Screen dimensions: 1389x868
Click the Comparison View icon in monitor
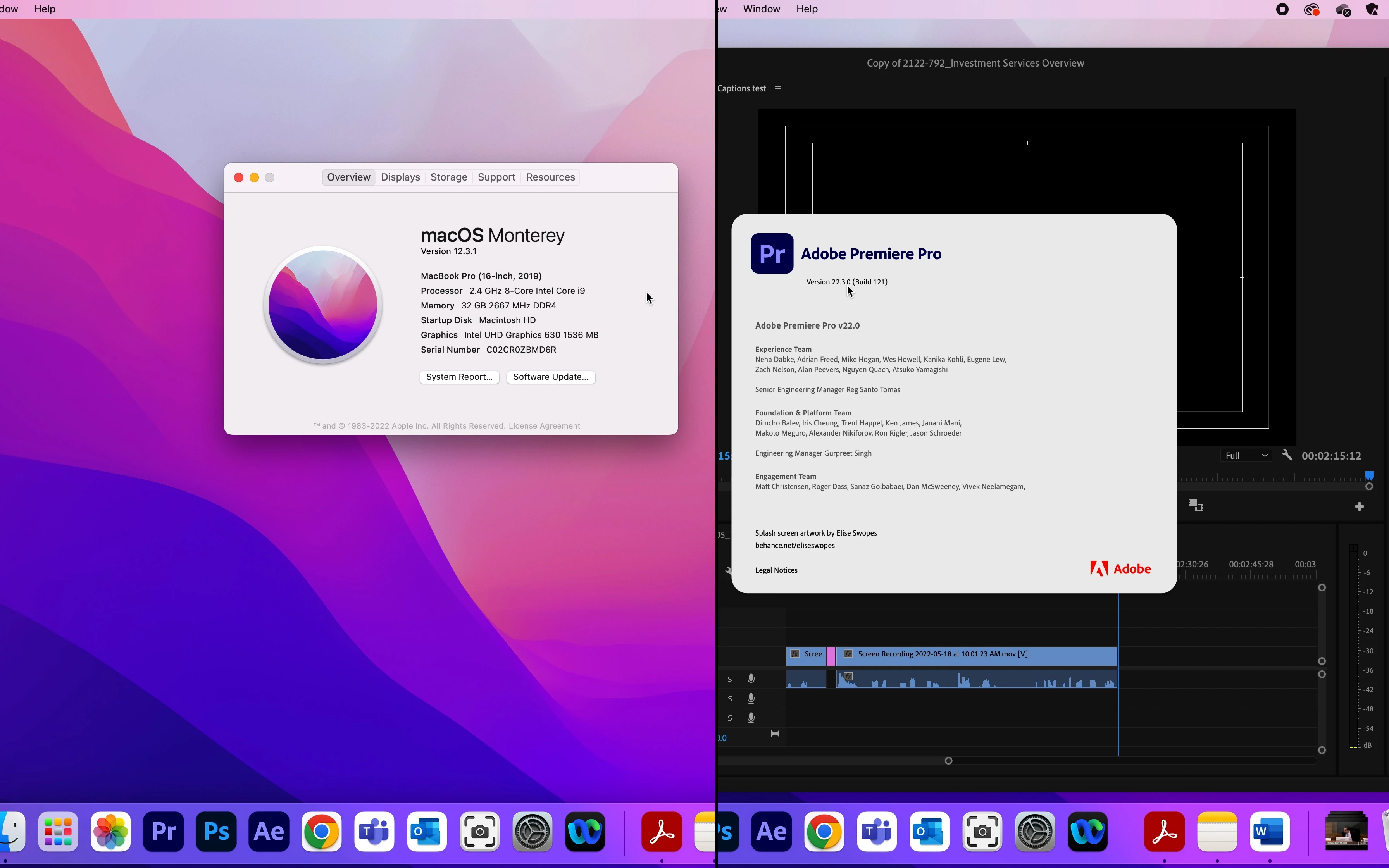coord(1196,505)
